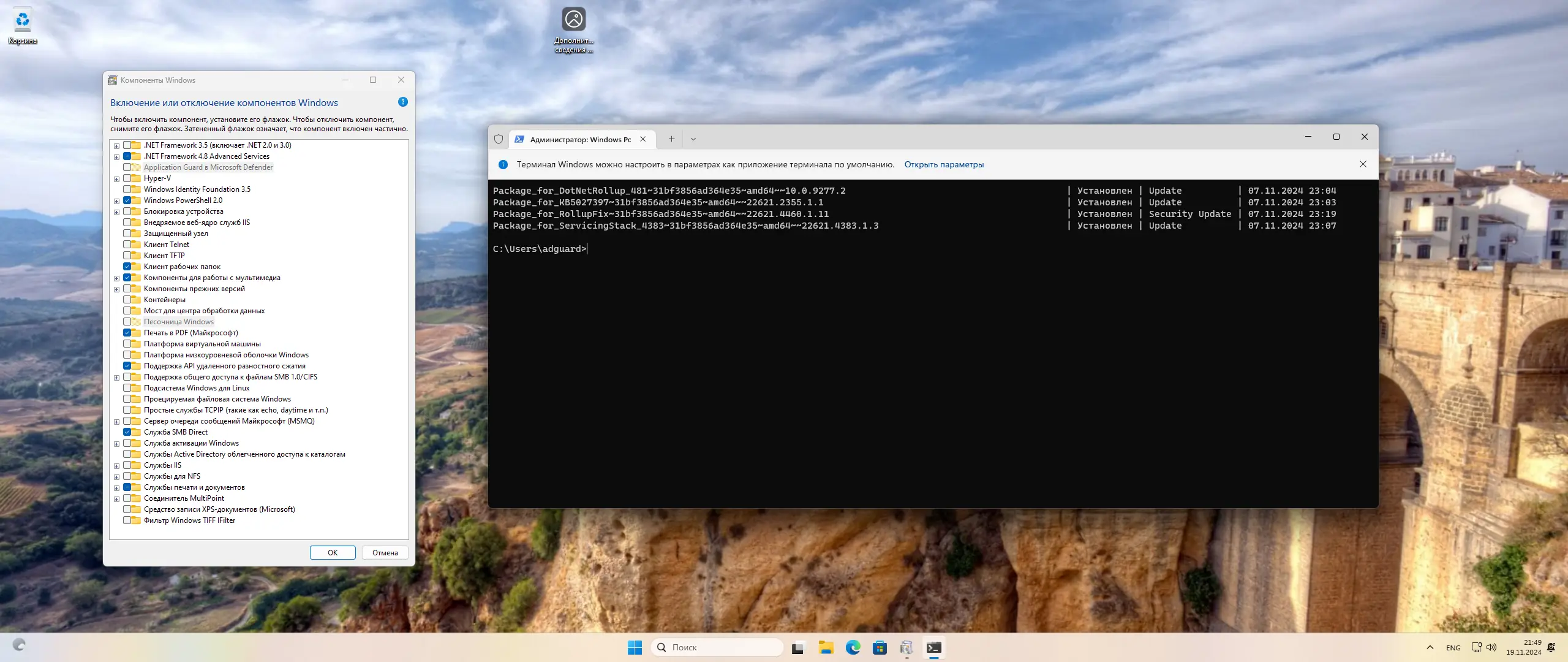Open Task View icon on taskbar
This screenshot has width=1568, height=662.
point(797,647)
